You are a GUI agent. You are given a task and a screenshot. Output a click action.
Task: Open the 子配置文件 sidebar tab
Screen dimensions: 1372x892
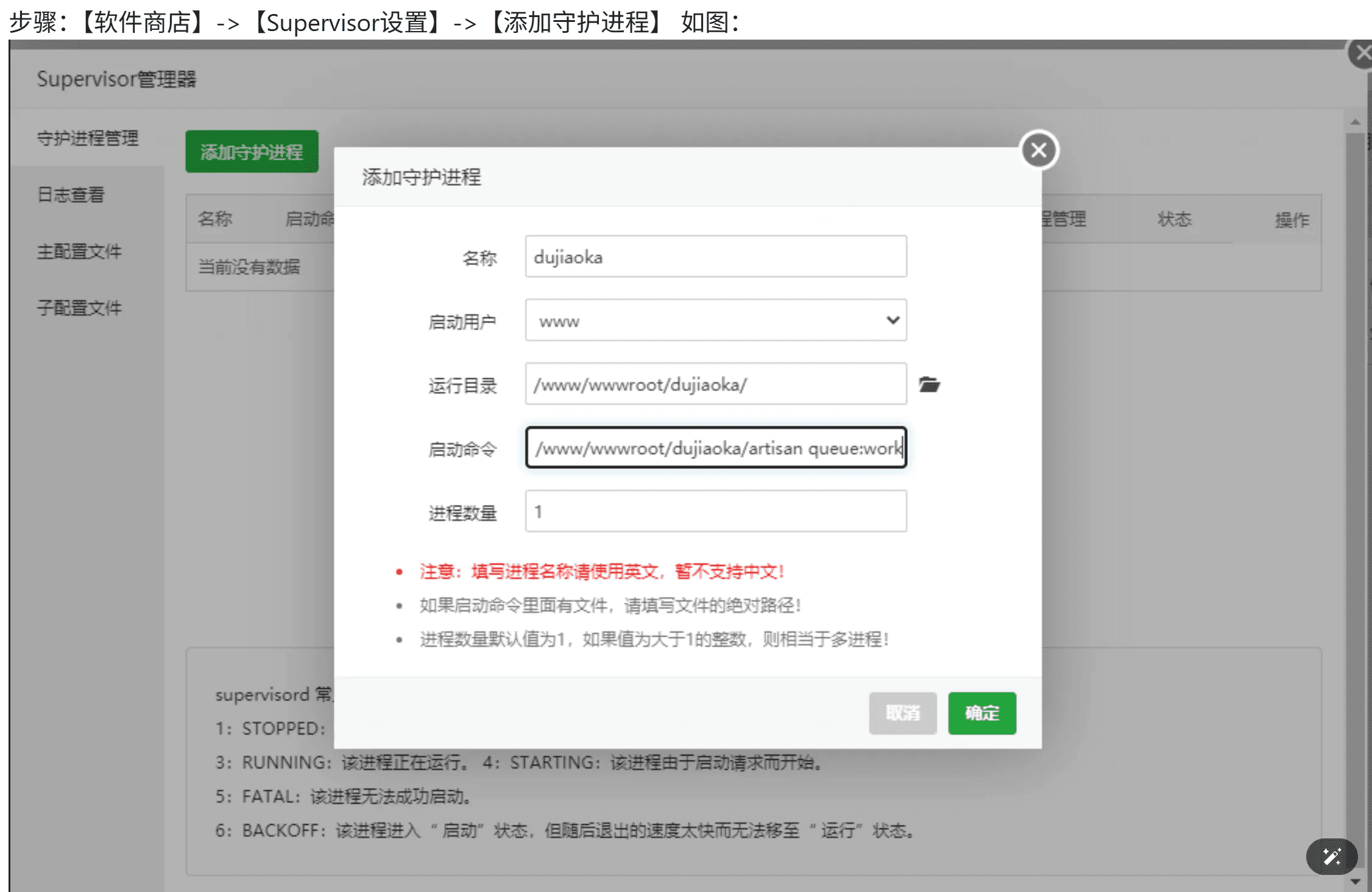click(79, 308)
